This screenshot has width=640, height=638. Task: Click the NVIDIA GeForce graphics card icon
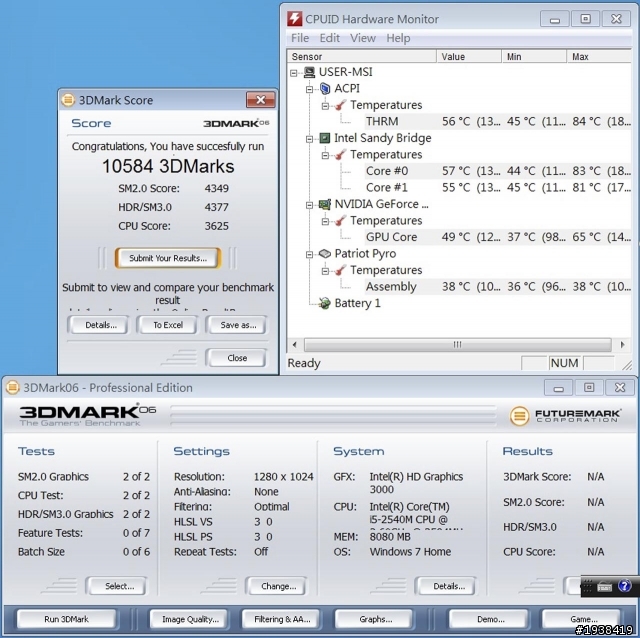tap(325, 204)
